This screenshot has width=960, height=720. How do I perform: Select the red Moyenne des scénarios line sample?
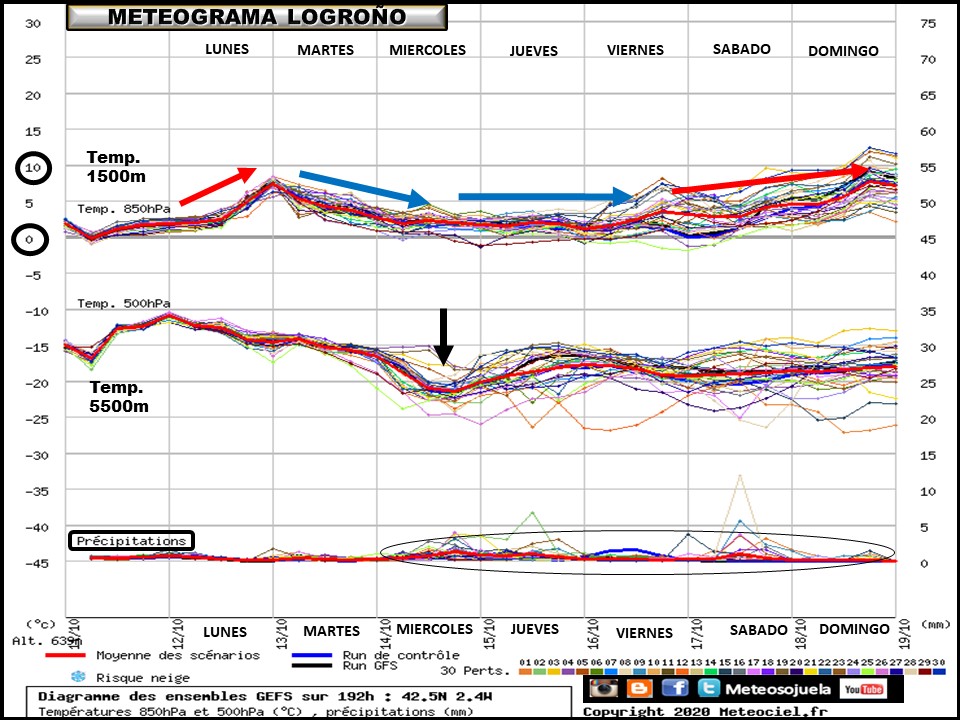point(65,656)
